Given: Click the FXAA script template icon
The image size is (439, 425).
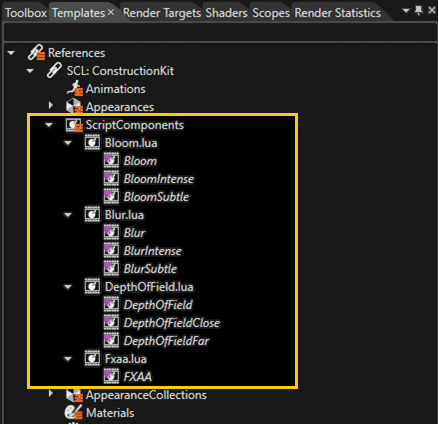Looking at the screenshot, I should click(x=111, y=377).
